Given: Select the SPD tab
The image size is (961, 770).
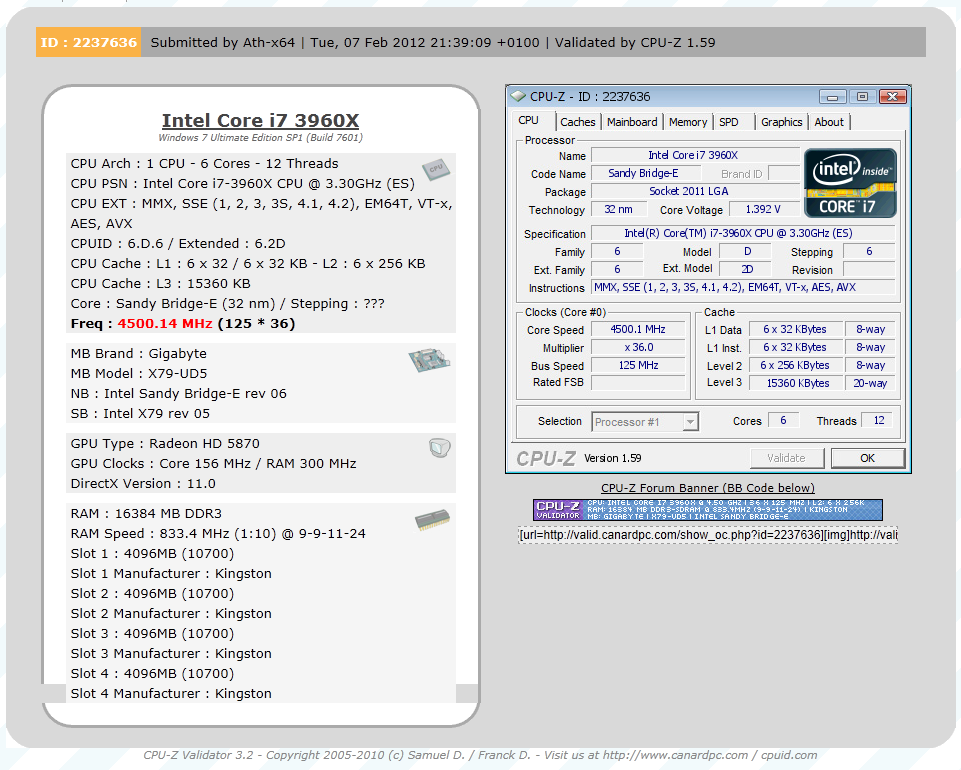Looking at the screenshot, I should (x=729, y=122).
